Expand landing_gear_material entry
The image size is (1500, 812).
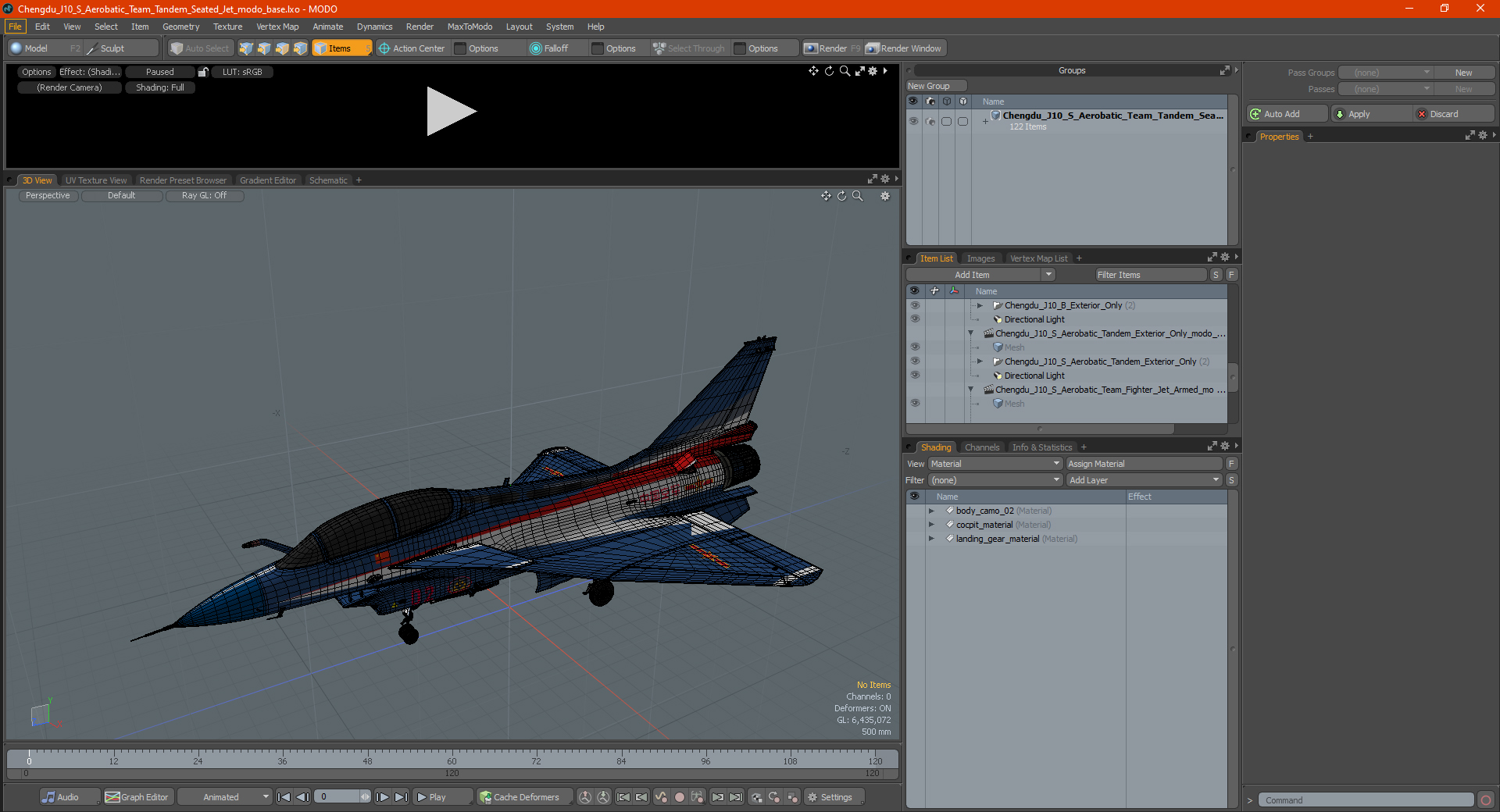(931, 539)
